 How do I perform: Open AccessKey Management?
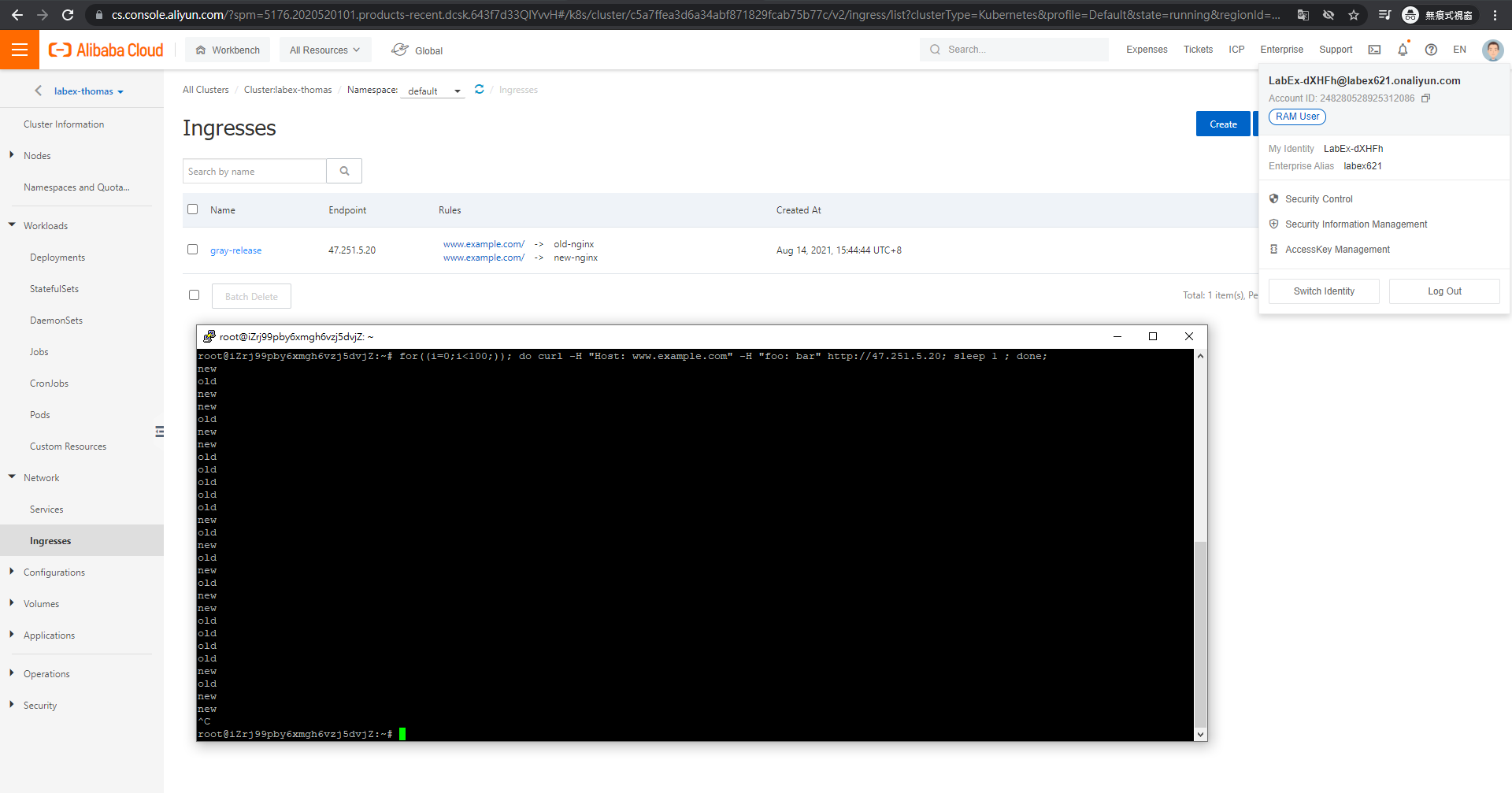1336,249
